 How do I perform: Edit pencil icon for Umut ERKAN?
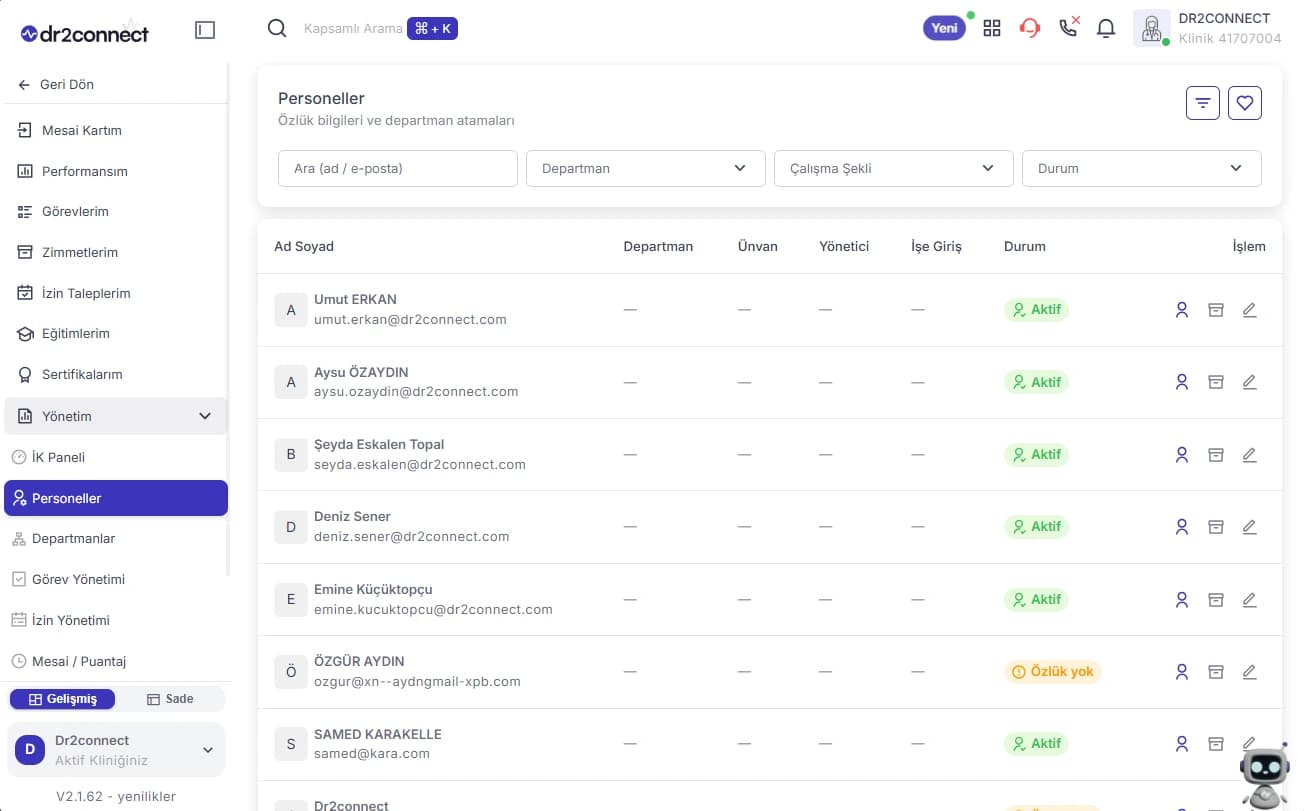[x=1249, y=310]
